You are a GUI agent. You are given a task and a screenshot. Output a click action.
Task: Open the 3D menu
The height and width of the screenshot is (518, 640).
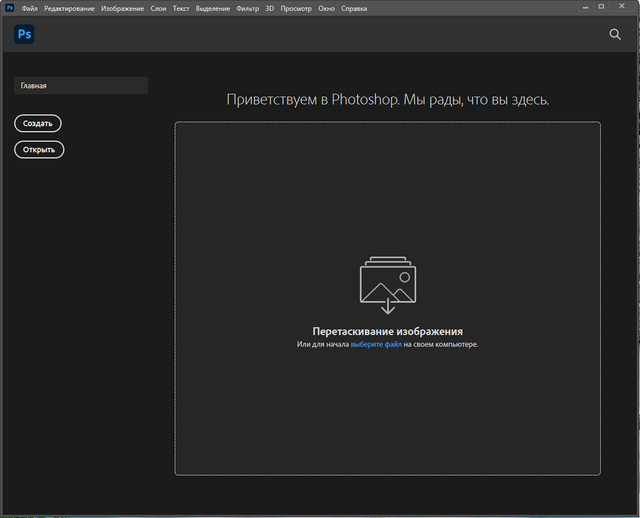point(270,8)
